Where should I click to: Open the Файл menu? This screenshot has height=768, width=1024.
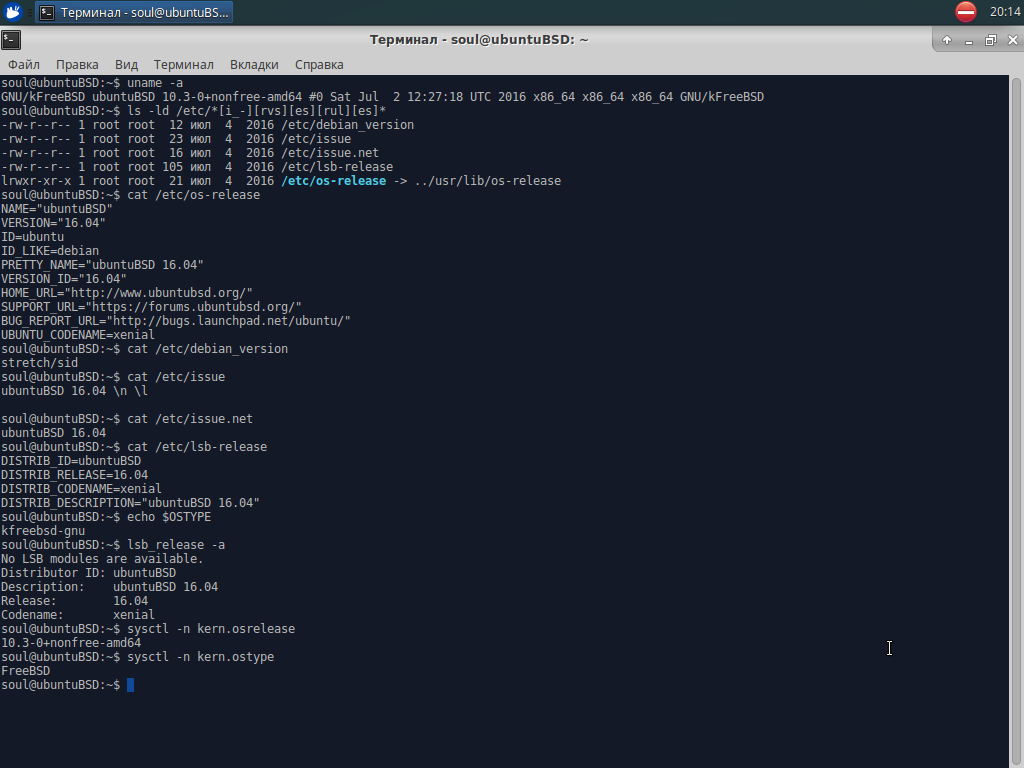click(x=24, y=65)
